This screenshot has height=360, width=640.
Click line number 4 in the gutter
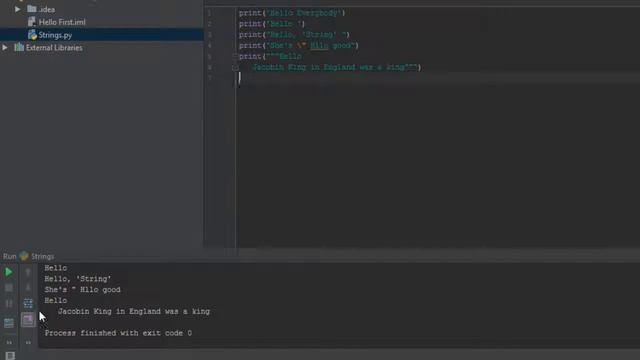click(209, 45)
